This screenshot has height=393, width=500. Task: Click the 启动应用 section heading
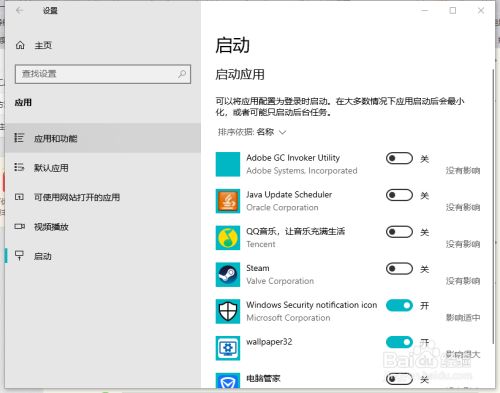coord(240,74)
